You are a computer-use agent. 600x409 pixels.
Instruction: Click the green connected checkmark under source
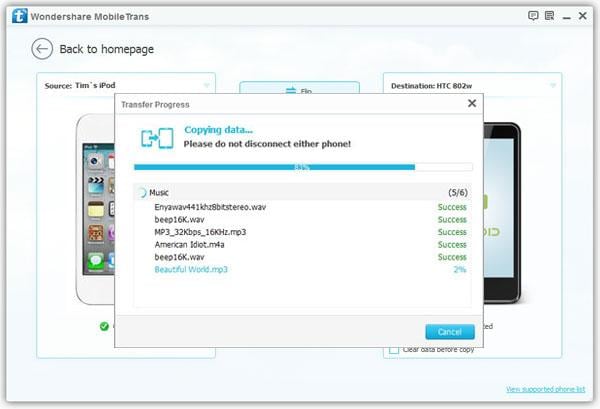pyautogui.click(x=104, y=326)
